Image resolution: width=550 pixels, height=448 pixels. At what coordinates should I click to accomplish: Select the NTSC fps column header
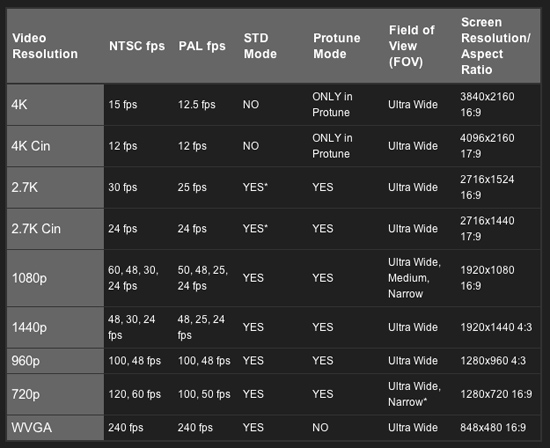pyautogui.click(x=137, y=46)
